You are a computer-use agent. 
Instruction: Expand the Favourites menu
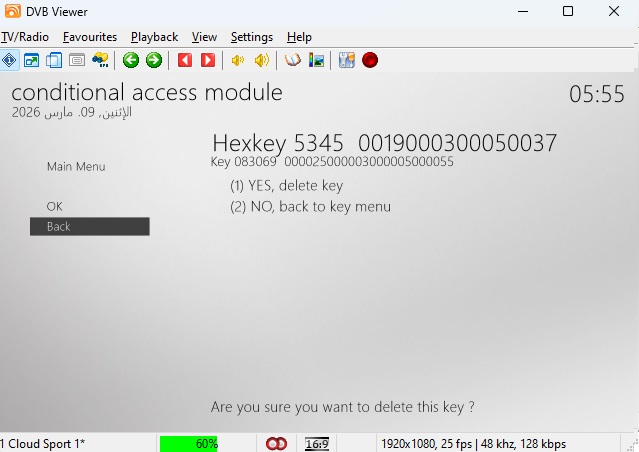[90, 37]
